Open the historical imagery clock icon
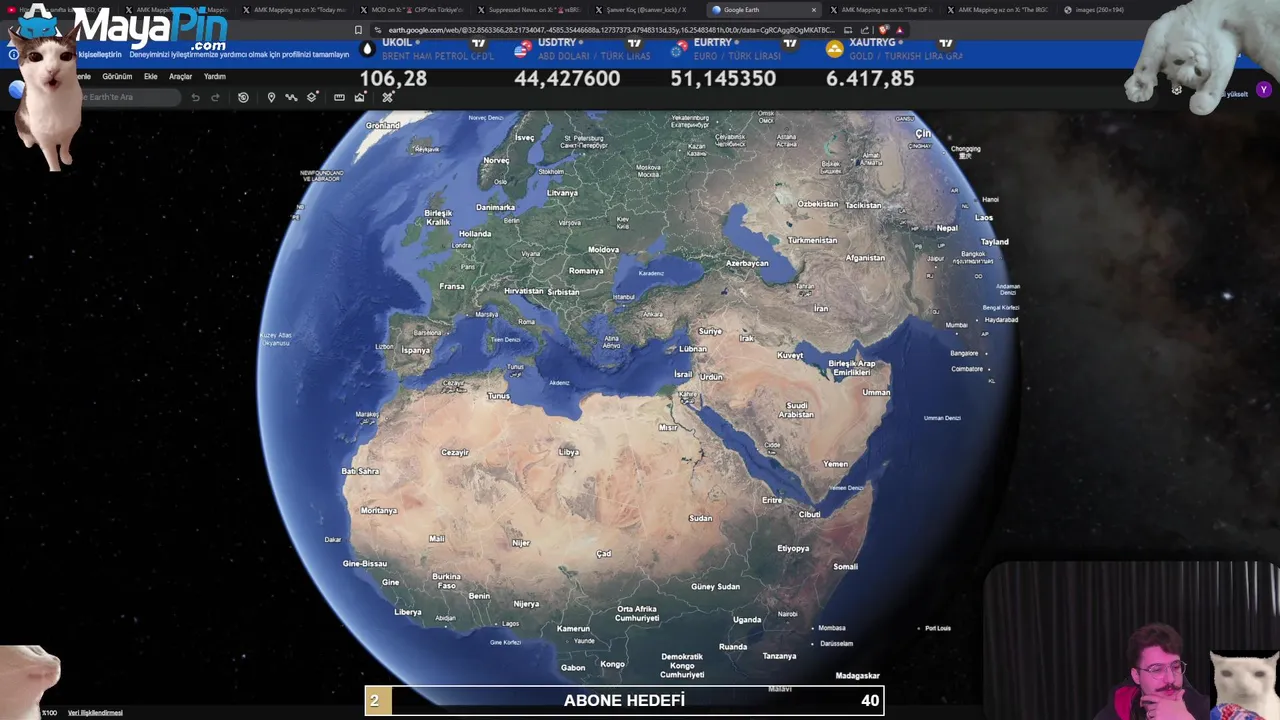 243,97
